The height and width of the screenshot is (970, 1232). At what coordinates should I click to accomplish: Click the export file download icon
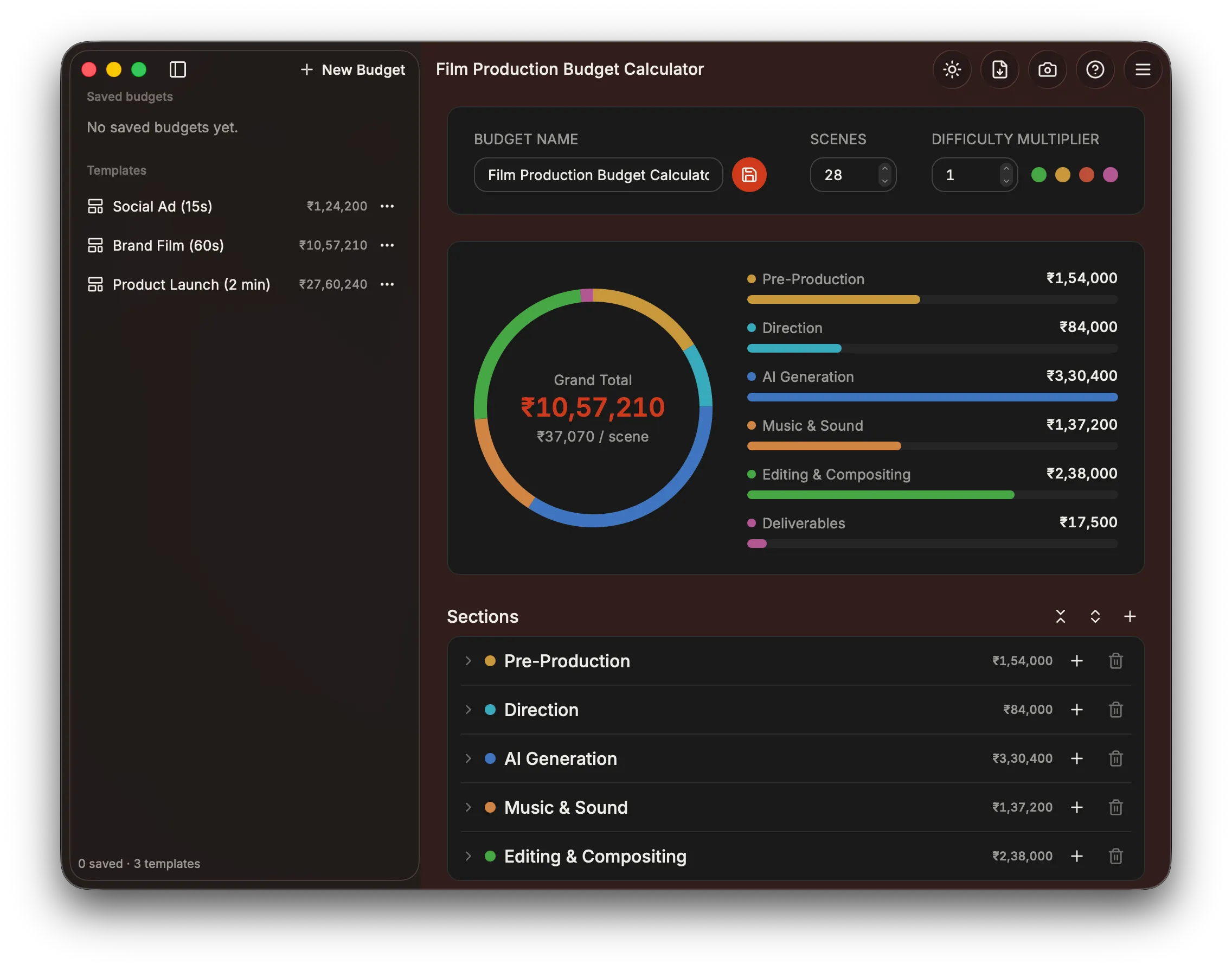[1000, 69]
